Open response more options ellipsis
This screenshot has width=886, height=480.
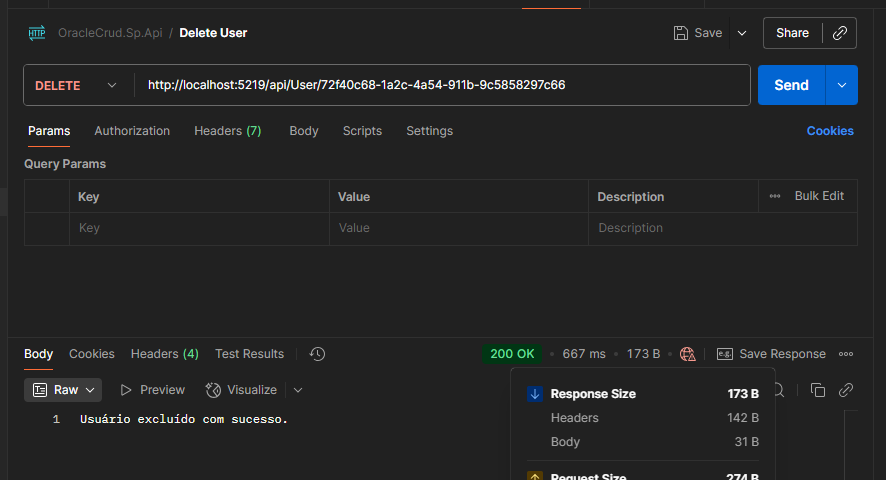846,354
